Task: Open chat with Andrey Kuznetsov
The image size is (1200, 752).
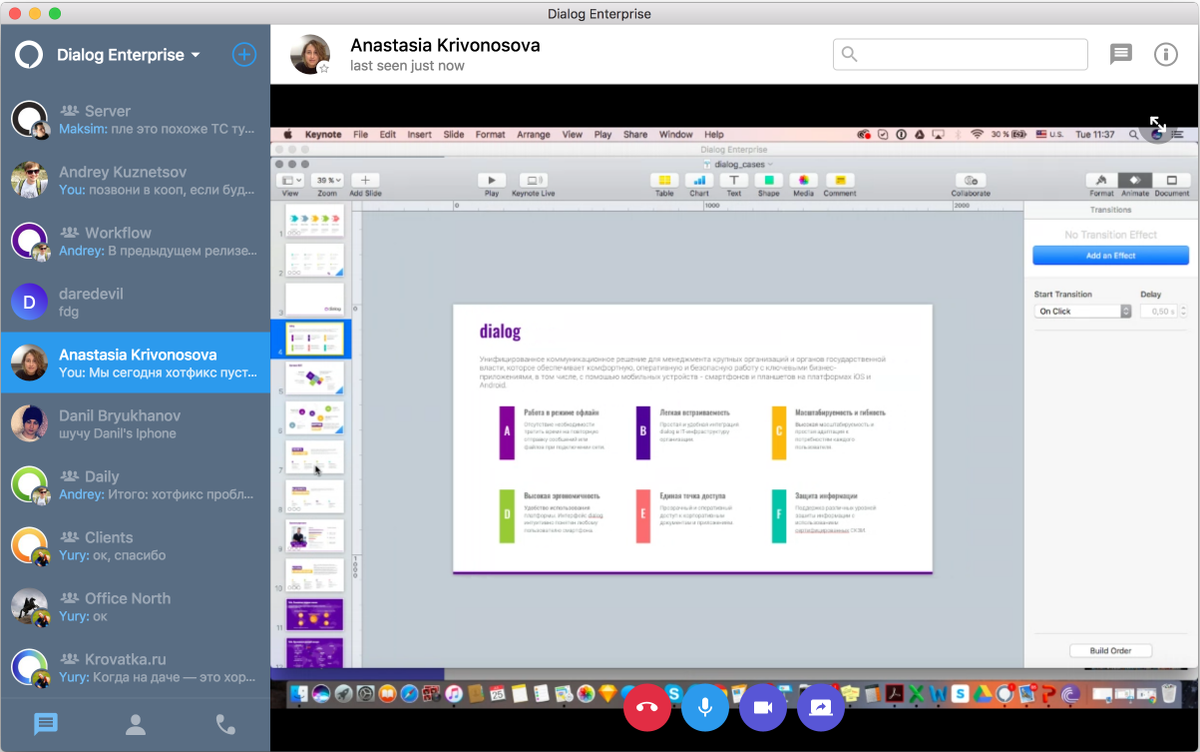Action: 135,180
